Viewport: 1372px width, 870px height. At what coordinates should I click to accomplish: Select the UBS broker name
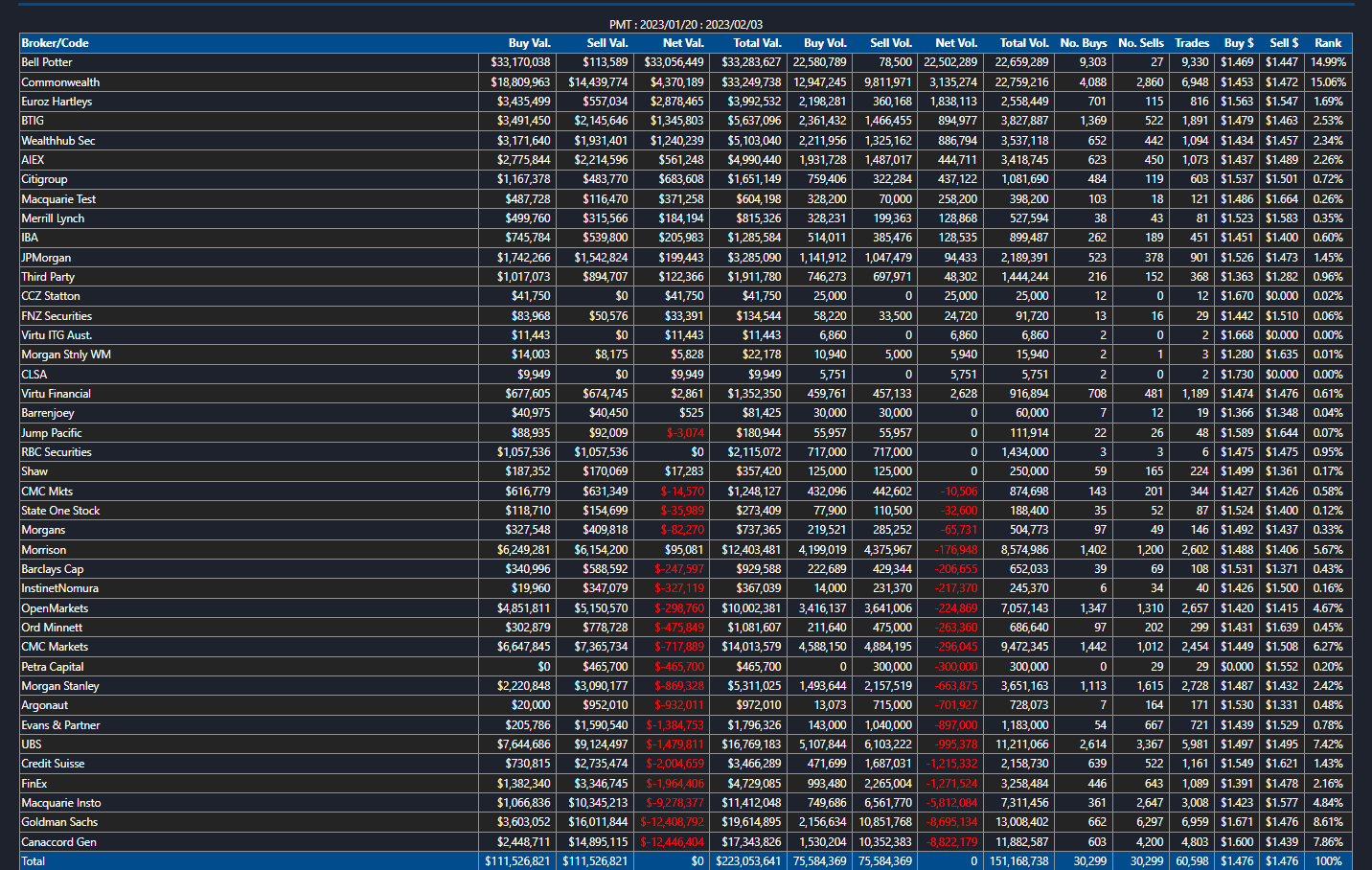[32, 744]
